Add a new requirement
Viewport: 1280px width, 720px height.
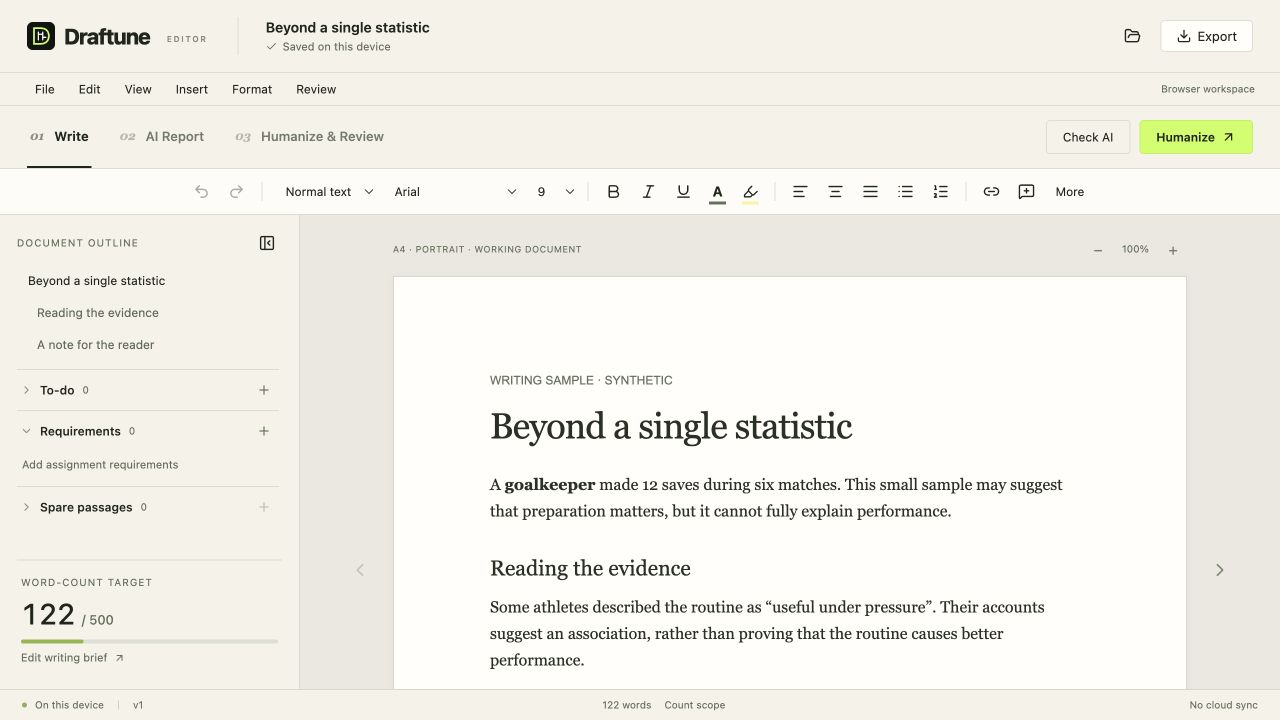tap(264, 431)
